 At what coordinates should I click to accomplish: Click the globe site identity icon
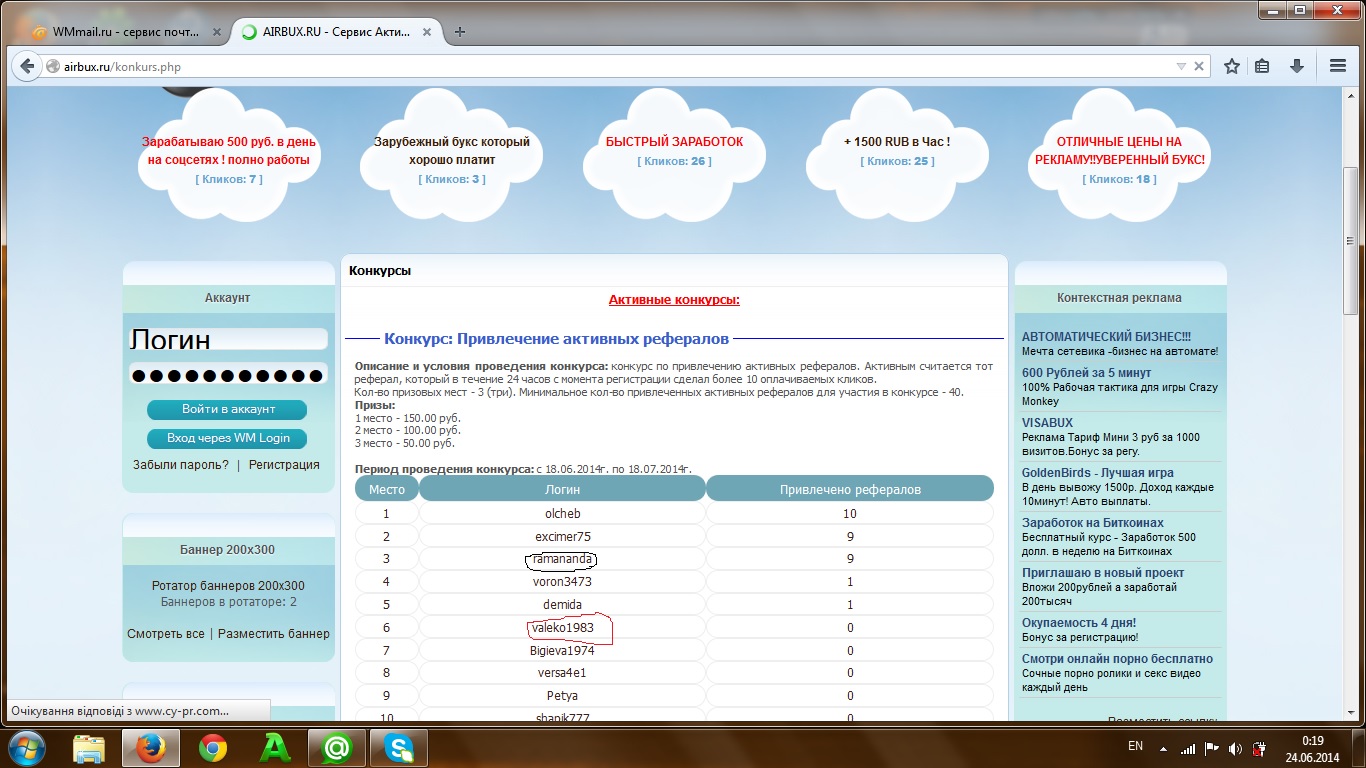tap(54, 67)
